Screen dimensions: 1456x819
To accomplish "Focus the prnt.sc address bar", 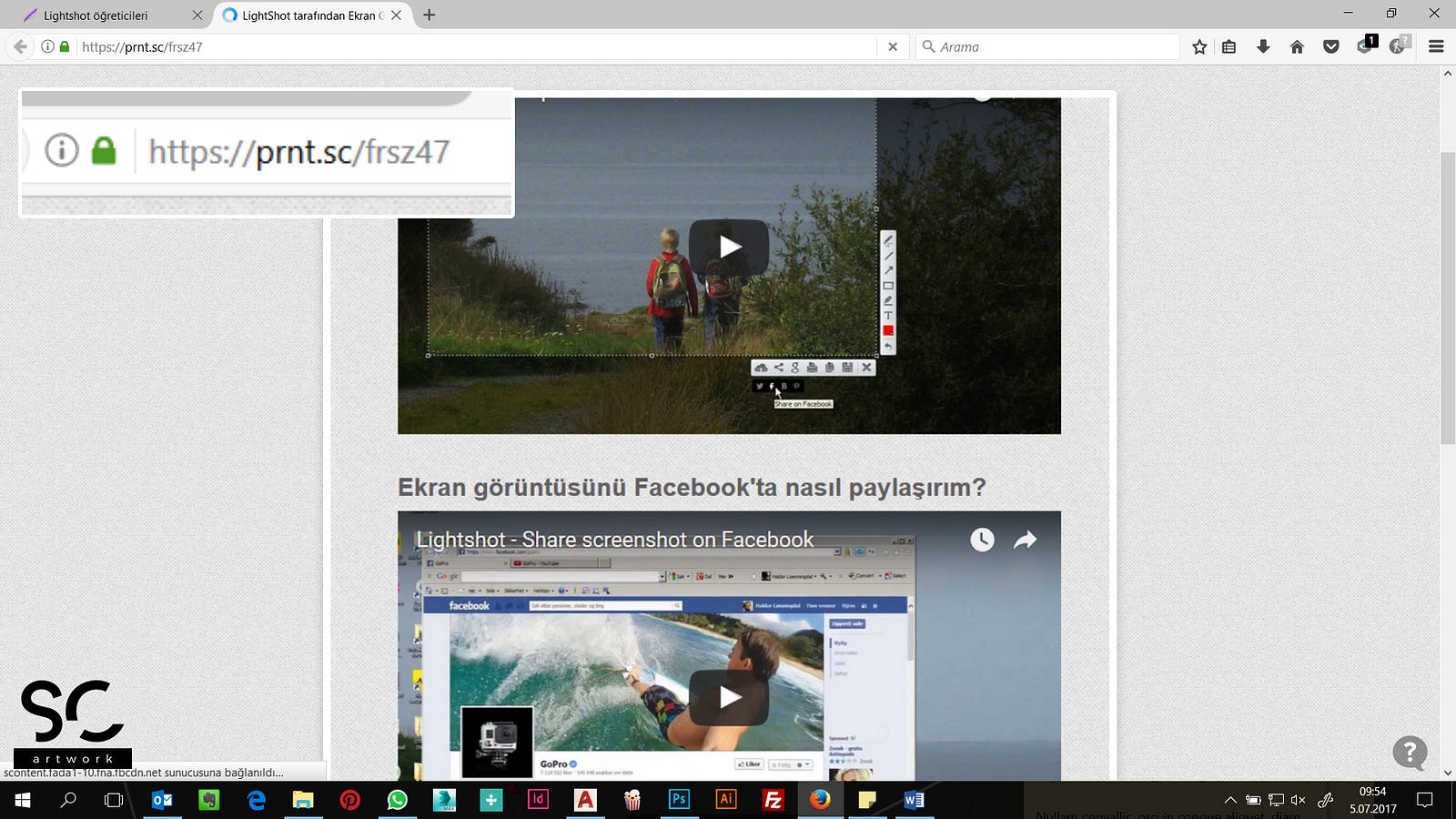I will click(478, 46).
